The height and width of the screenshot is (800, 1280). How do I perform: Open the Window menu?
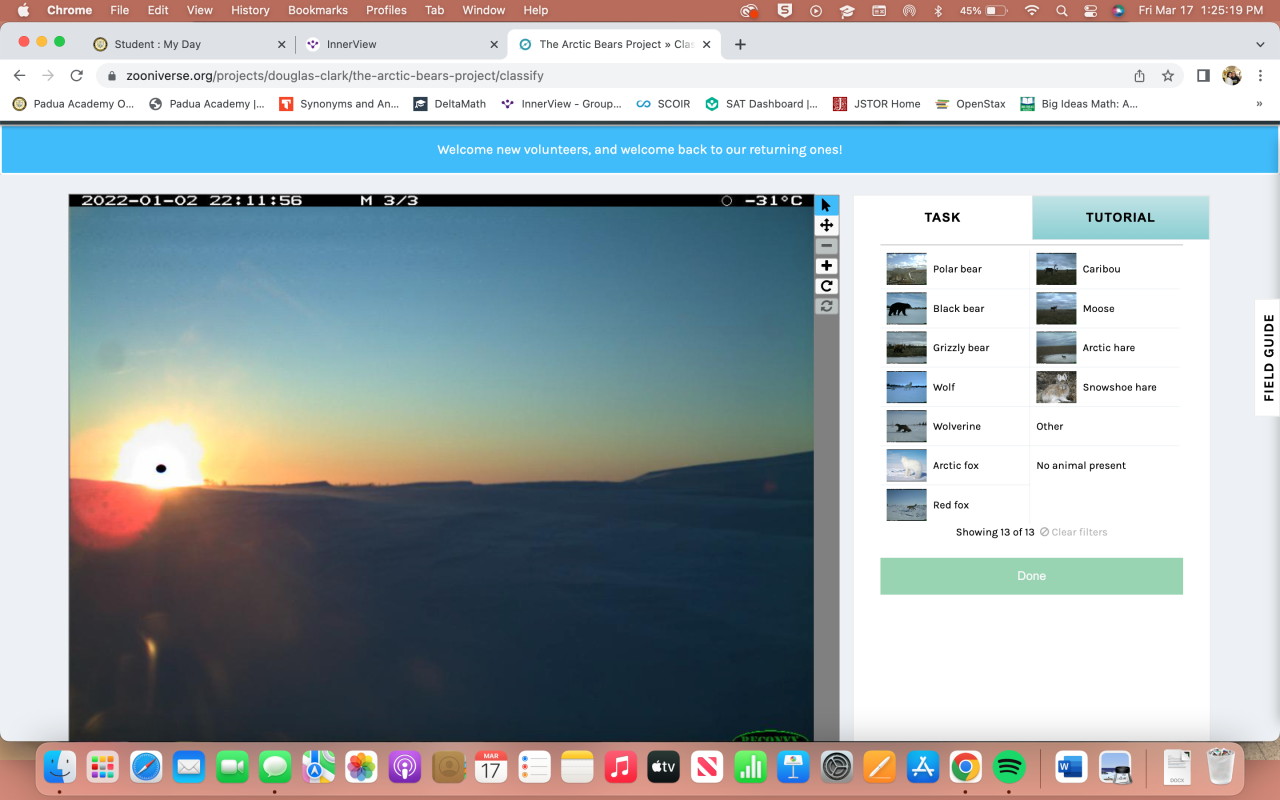pos(483,10)
